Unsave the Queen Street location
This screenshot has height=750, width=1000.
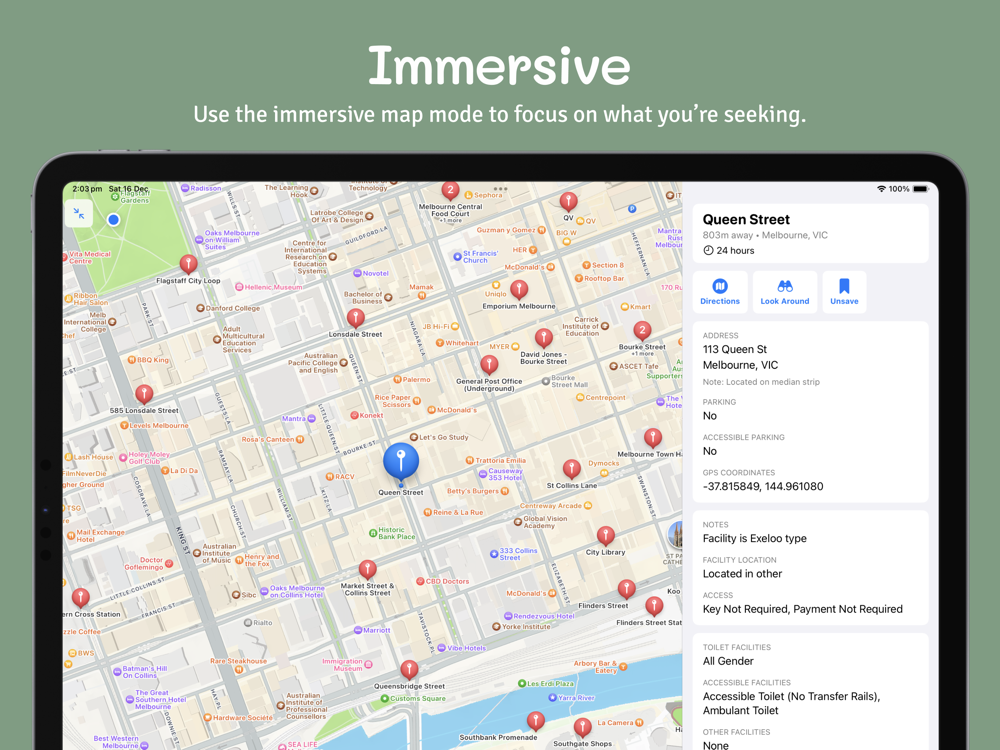[844, 292]
